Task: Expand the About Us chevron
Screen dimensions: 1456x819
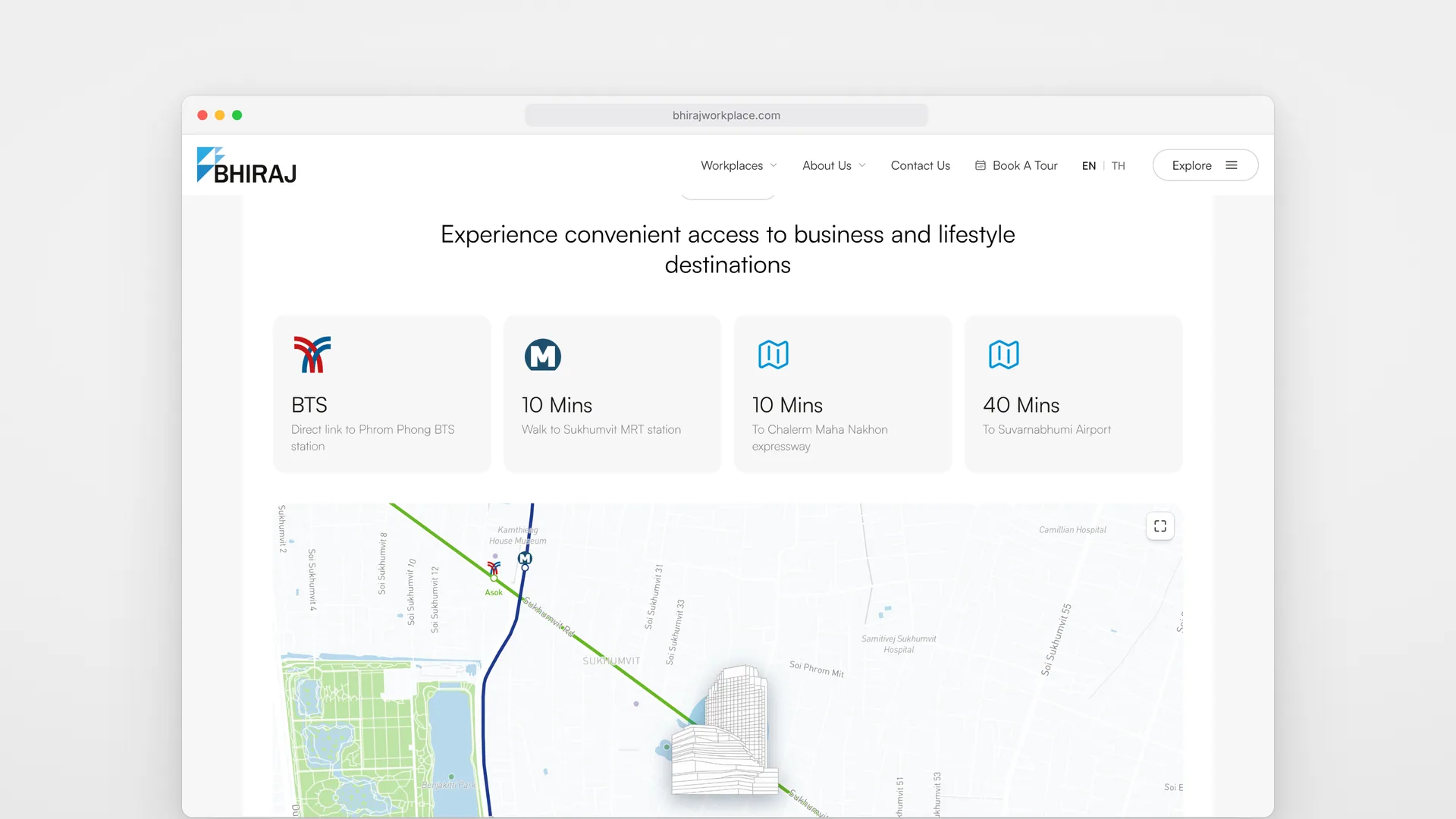Action: click(862, 165)
